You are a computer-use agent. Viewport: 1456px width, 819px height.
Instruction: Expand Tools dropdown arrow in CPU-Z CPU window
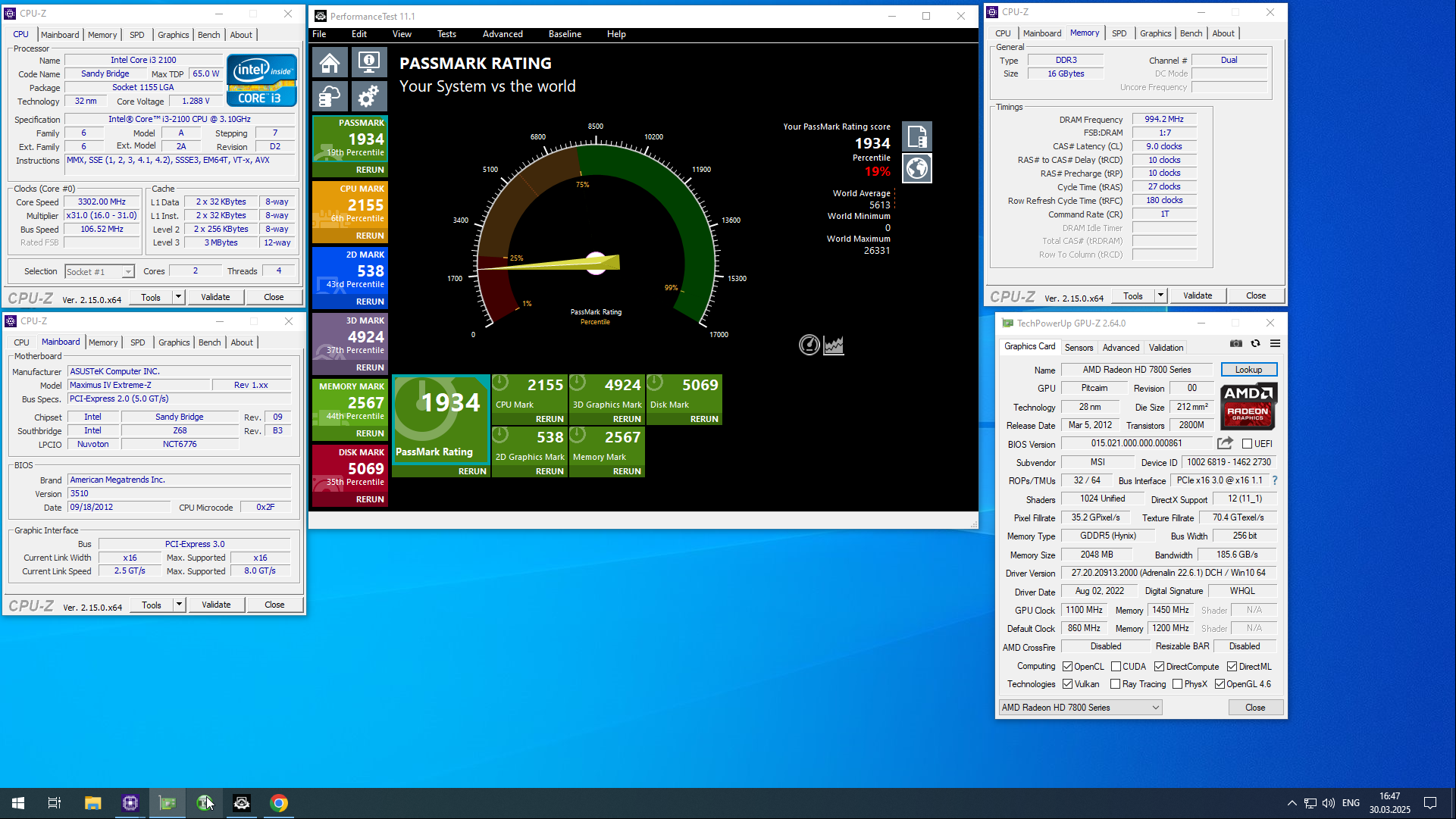click(x=179, y=297)
